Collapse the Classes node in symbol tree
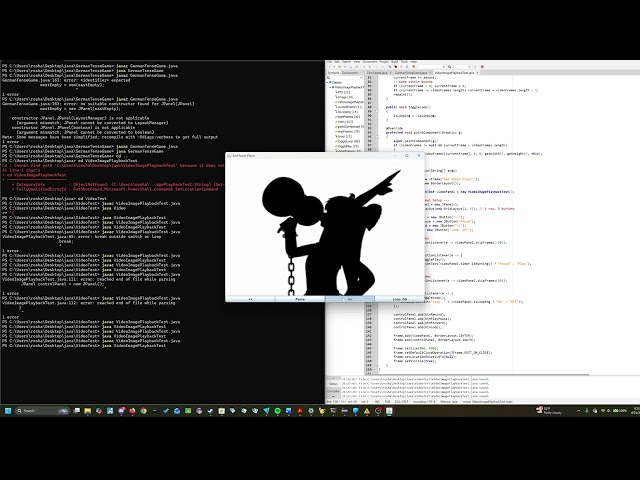The height and width of the screenshot is (480, 640). pos(327,82)
